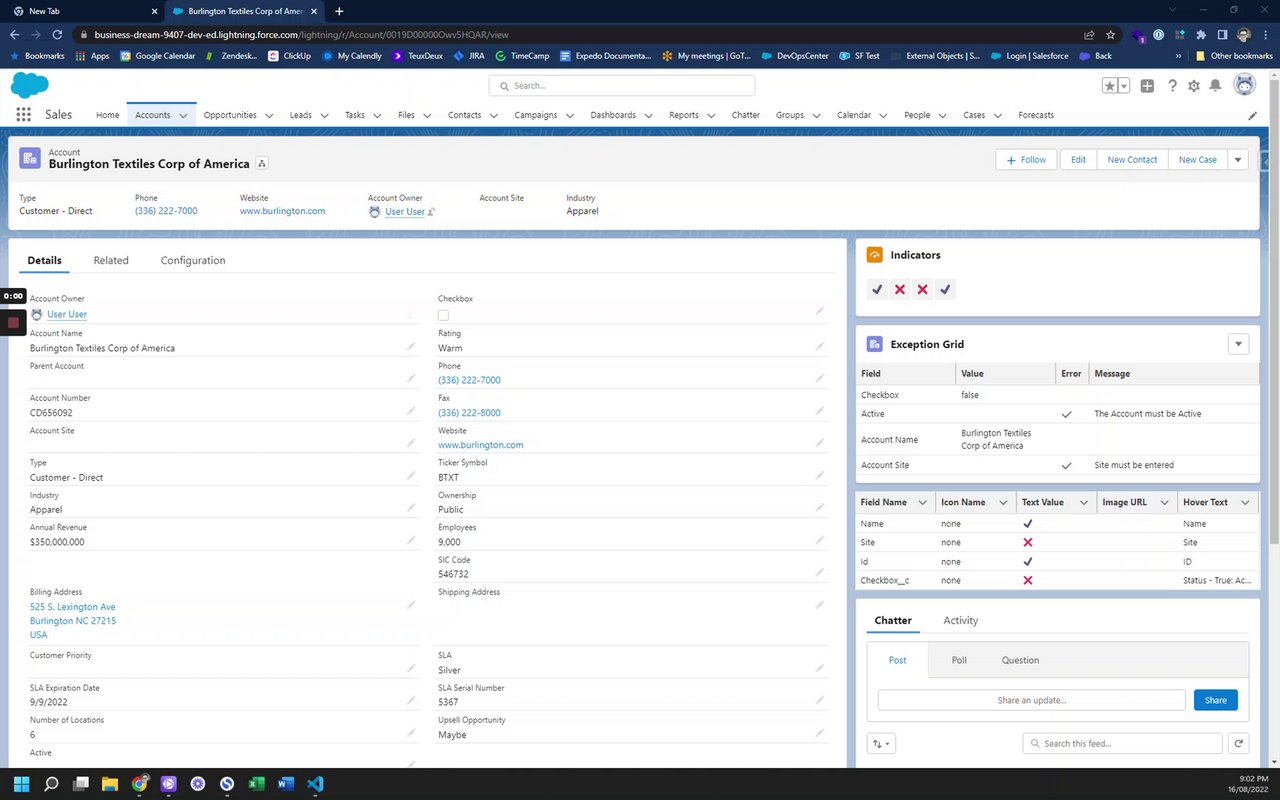
Task: Select the Question tab in Chatter
Action: tap(1020, 660)
